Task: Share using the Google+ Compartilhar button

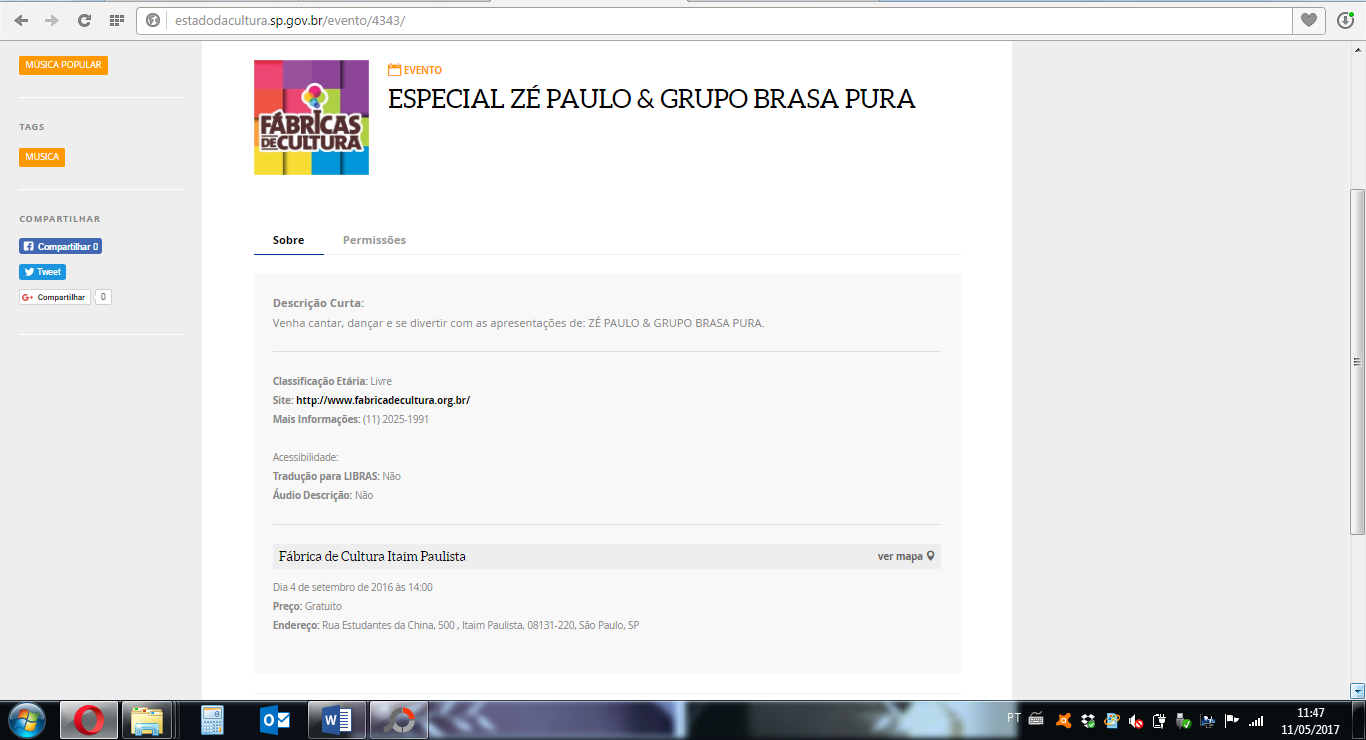Action: pyautogui.click(x=55, y=297)
